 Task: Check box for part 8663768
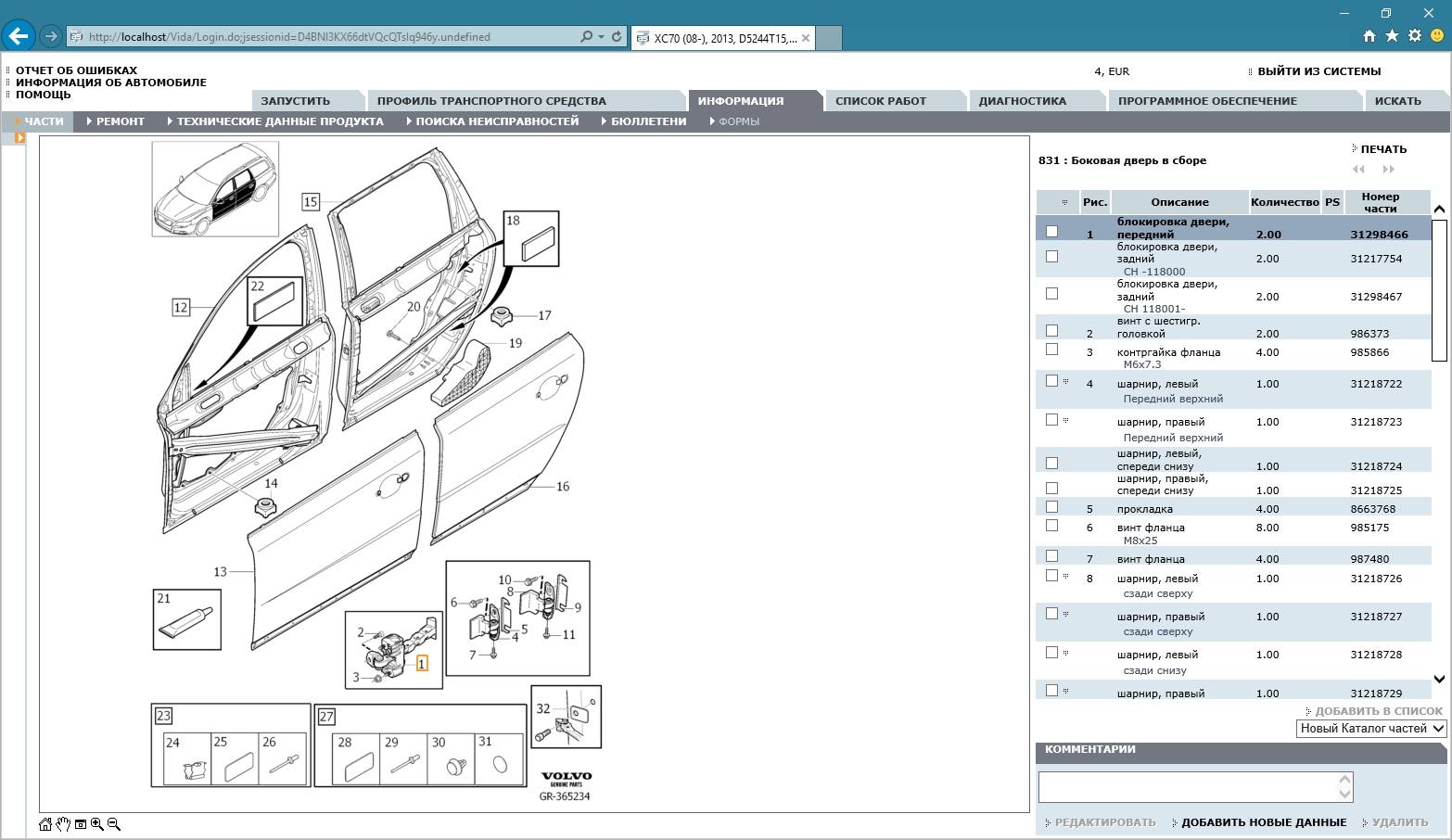1051,506
